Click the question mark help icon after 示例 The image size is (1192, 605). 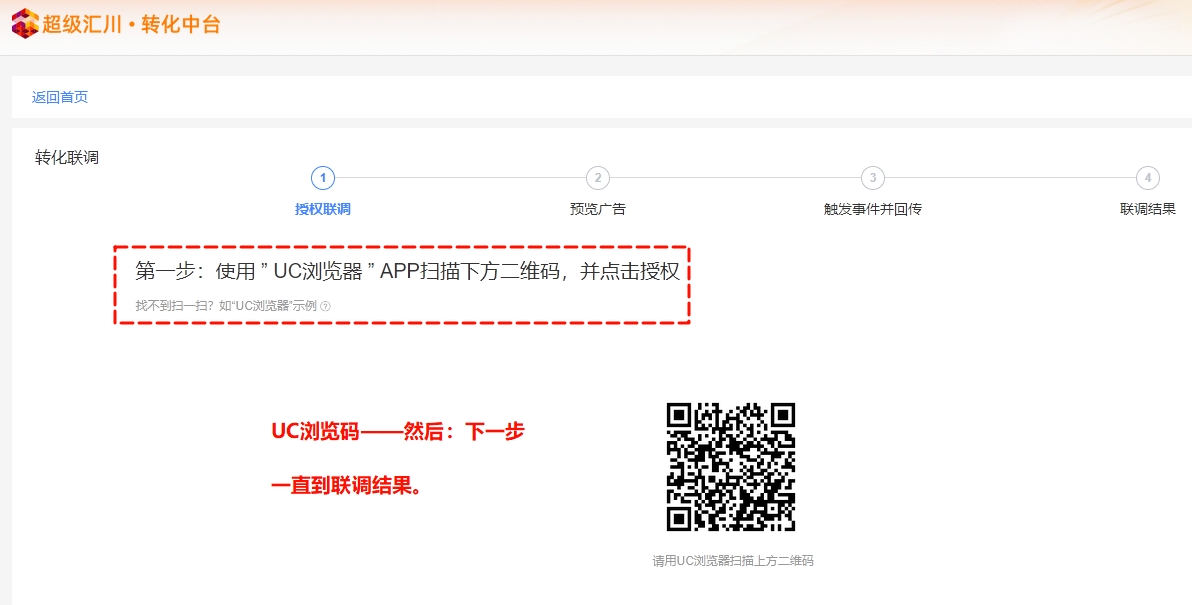pyautogui.click(x=325, y=306)
